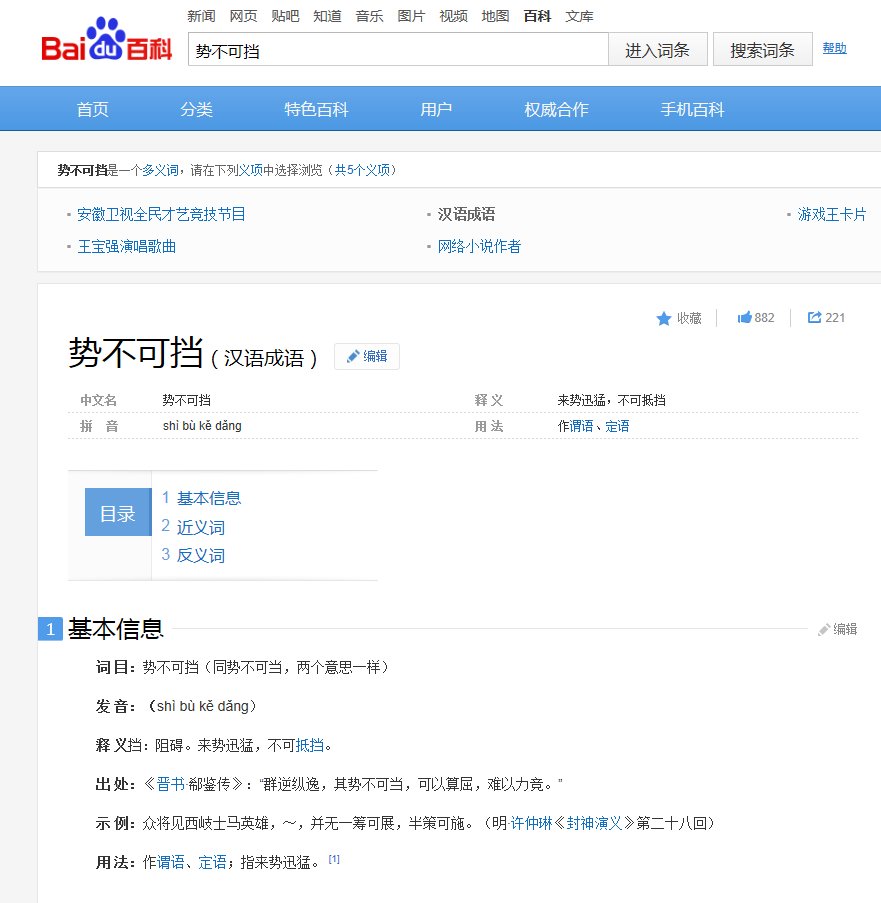Switch to the 百科 tab in top navigation
The height and width of the screenshot is (903, 881).
[x=538, y=15]
